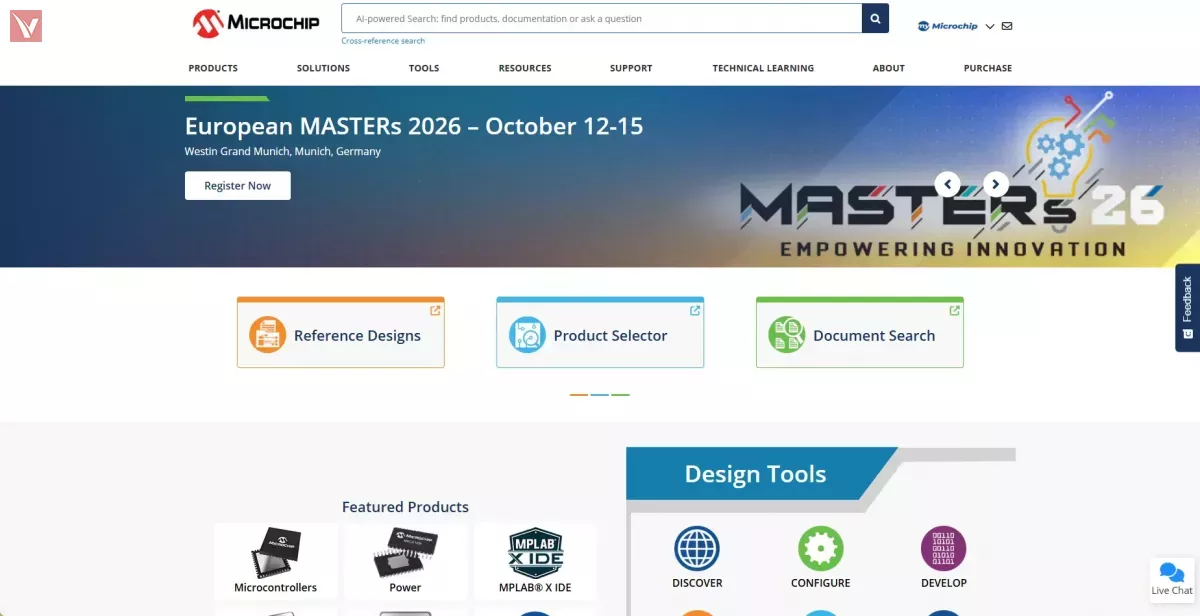Click the previous slide arrow on banner
The width and height of the screenshot is (1200, 616).
[947, 184]
